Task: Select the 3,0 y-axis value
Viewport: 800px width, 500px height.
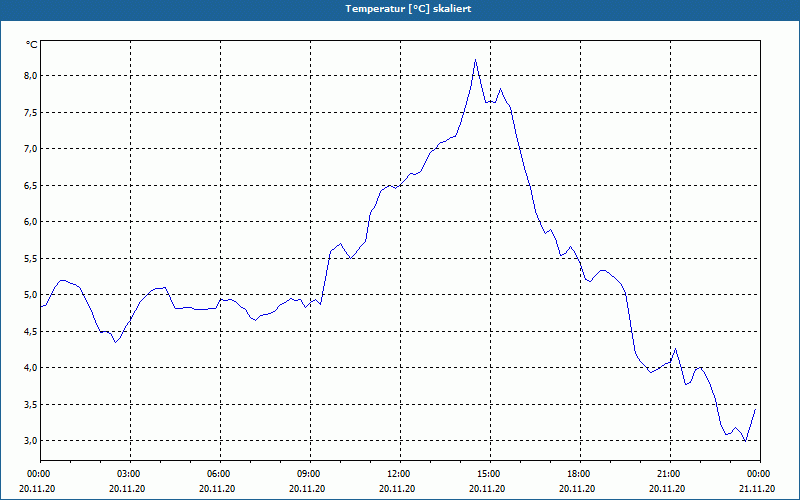Action: click(x=32, y=440)
